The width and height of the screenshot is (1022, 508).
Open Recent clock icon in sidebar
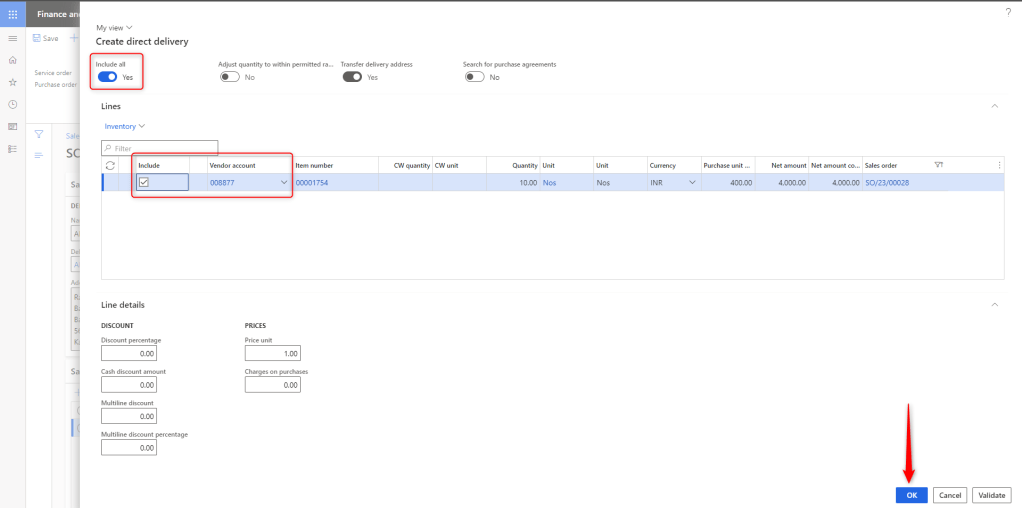coord(12,104)
